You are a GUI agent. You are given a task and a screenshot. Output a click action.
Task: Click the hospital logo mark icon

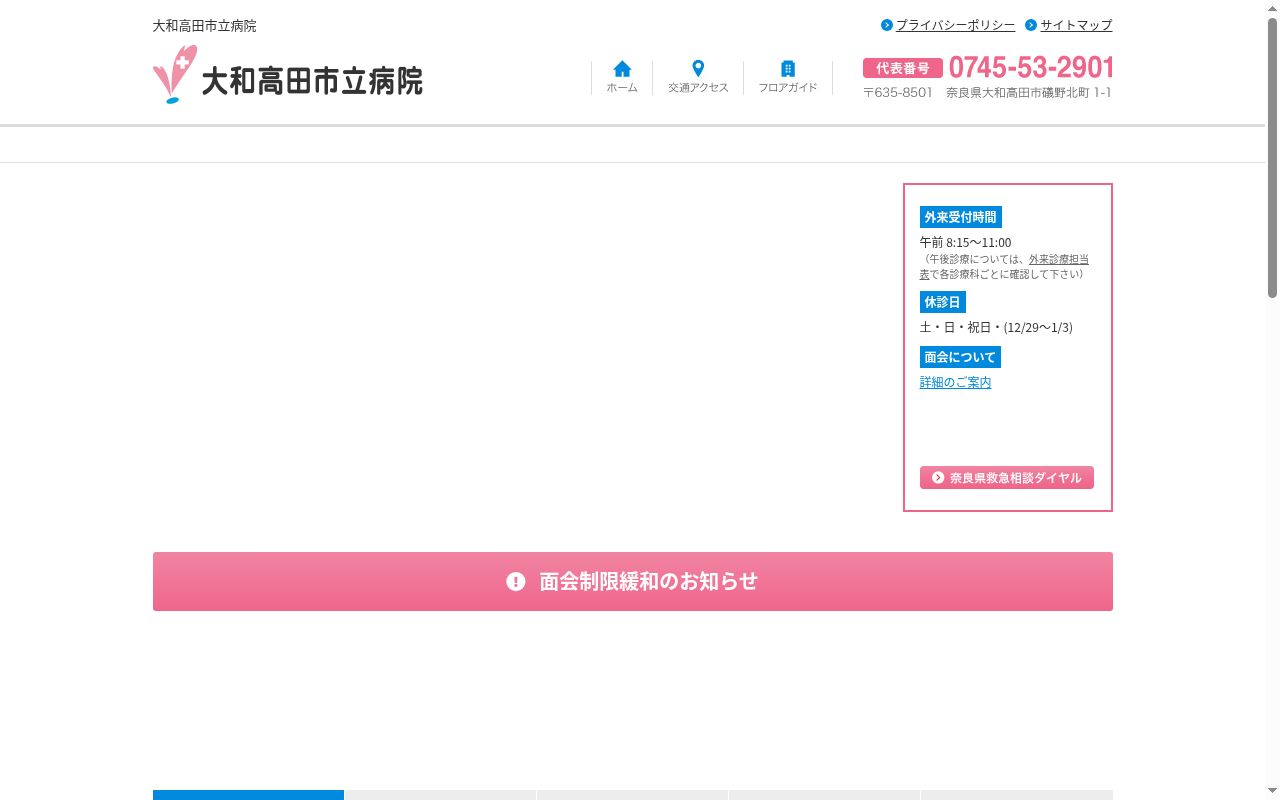point(174,74)
